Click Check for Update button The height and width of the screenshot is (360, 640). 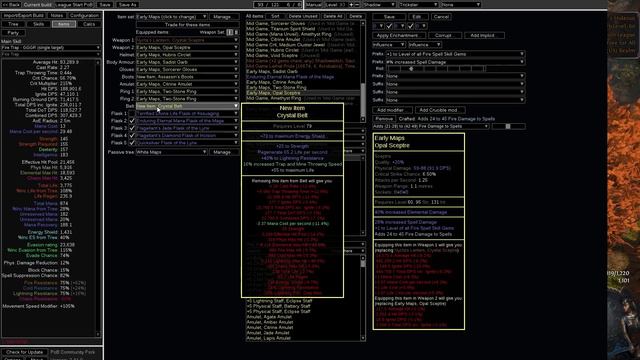coord(24,352)
